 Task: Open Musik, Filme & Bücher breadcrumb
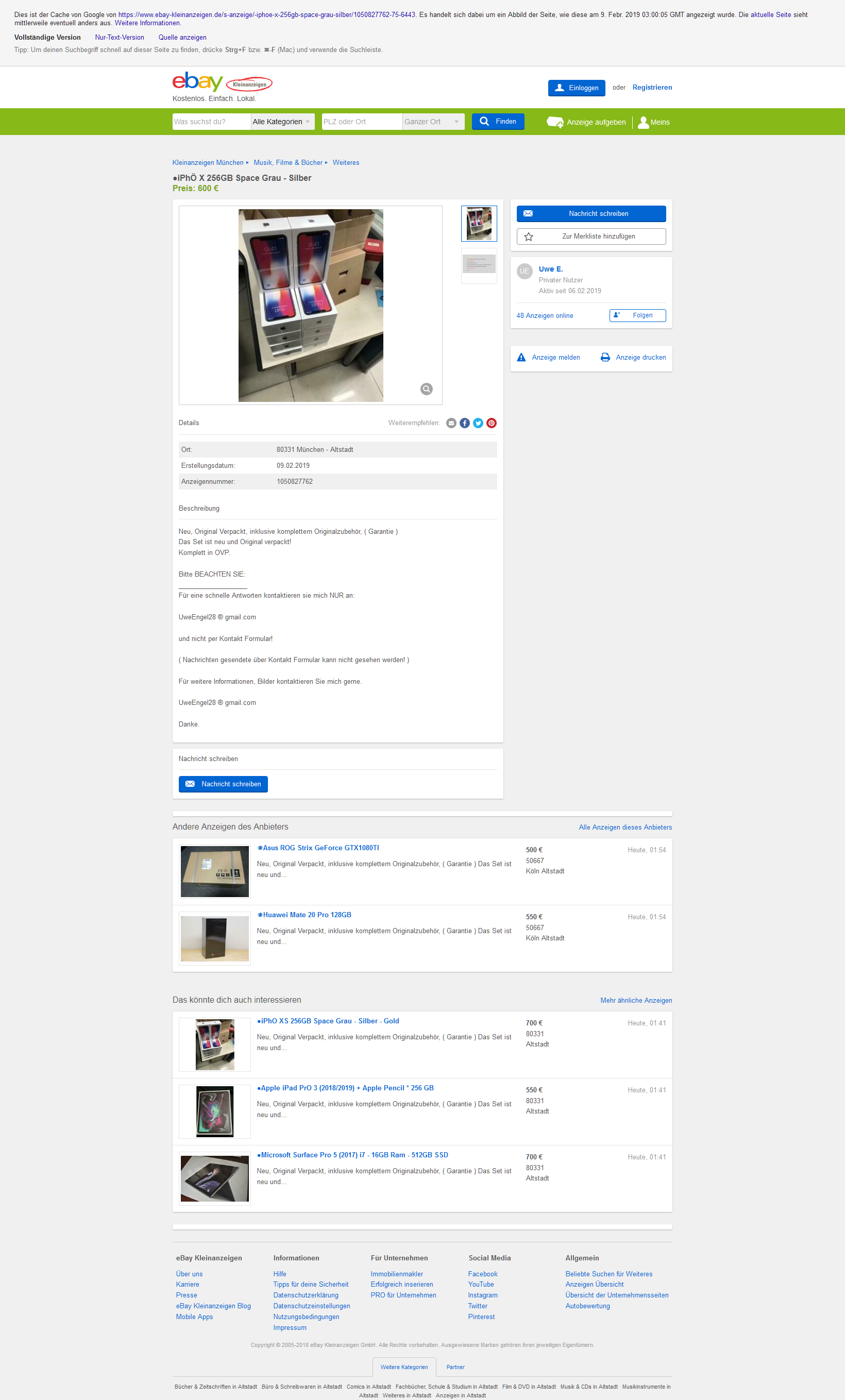[288, 162]
